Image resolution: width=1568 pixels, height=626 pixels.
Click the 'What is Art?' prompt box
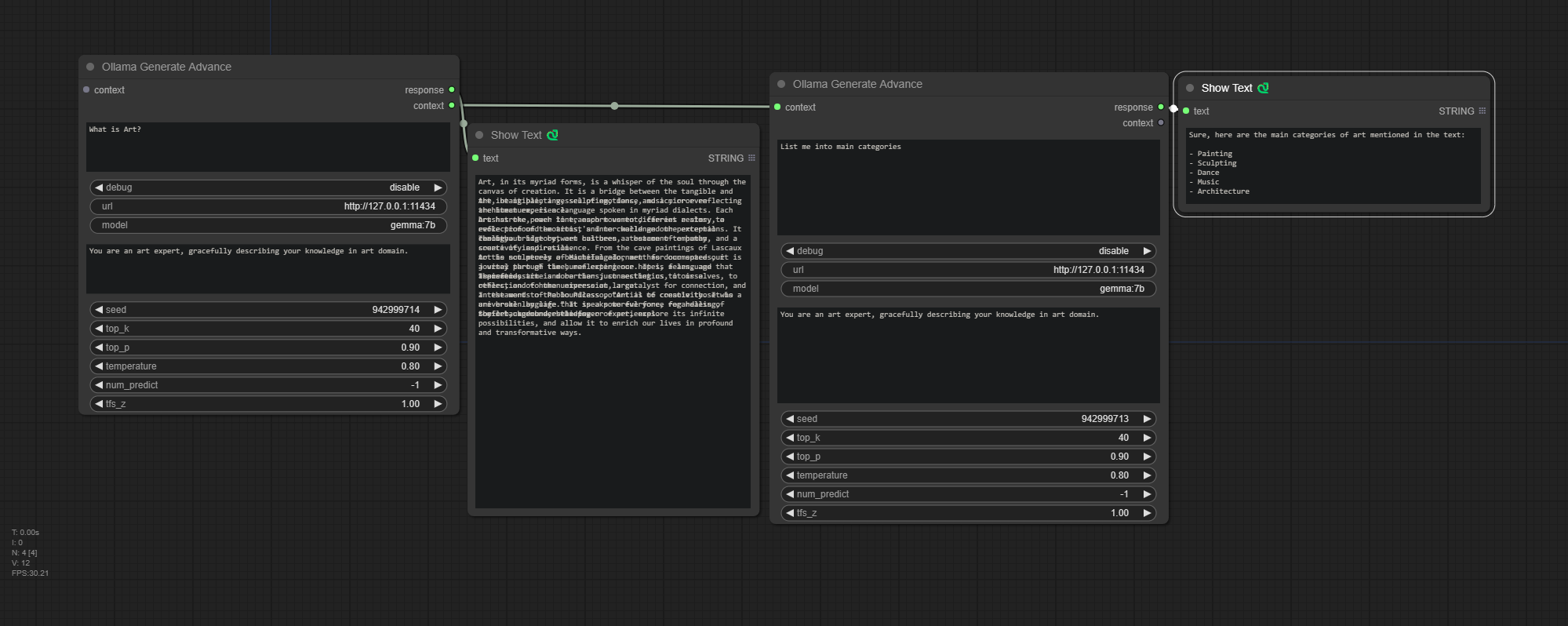click(x=268, y=147)
